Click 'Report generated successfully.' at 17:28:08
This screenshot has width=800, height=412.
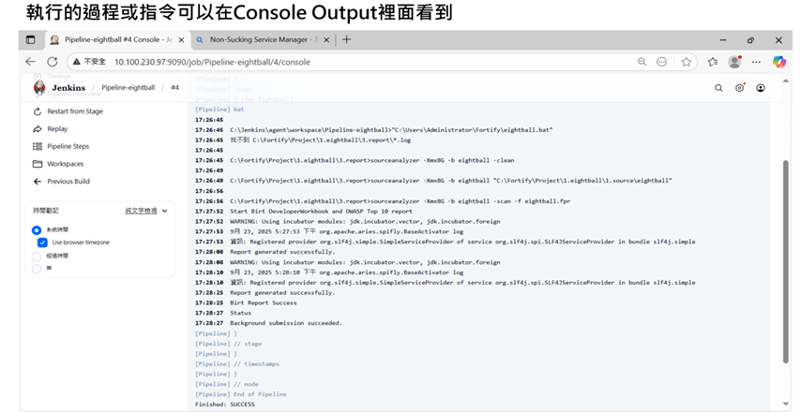coord(282,252)
